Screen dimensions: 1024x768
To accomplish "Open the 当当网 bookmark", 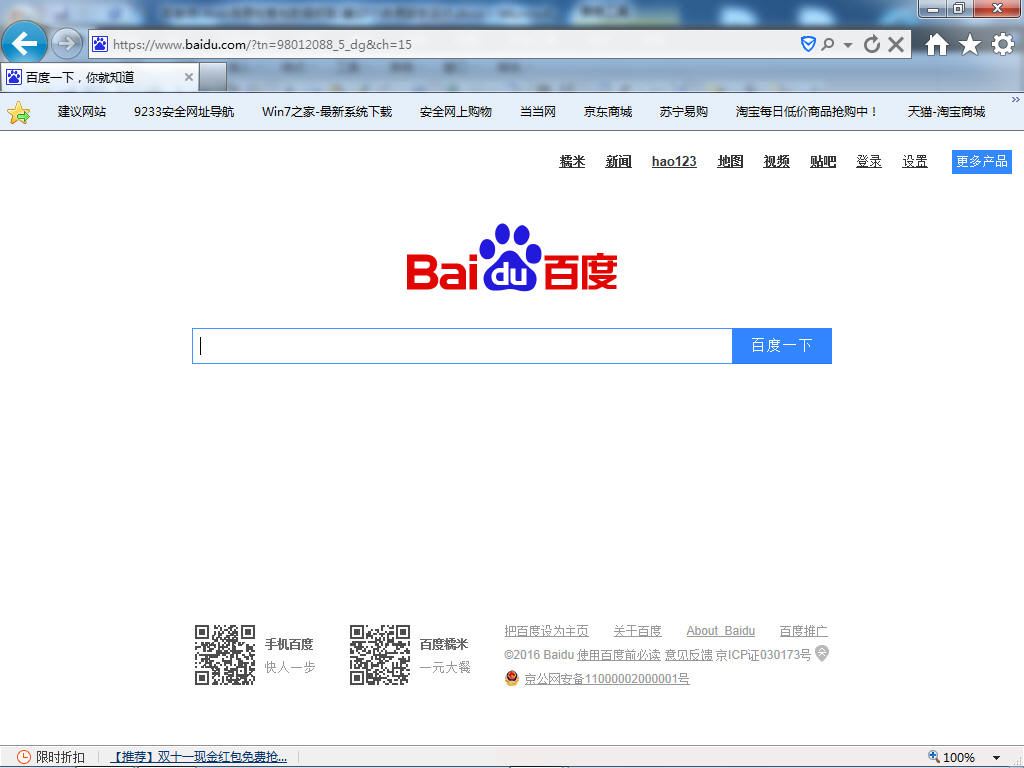I will click(537, 112).
